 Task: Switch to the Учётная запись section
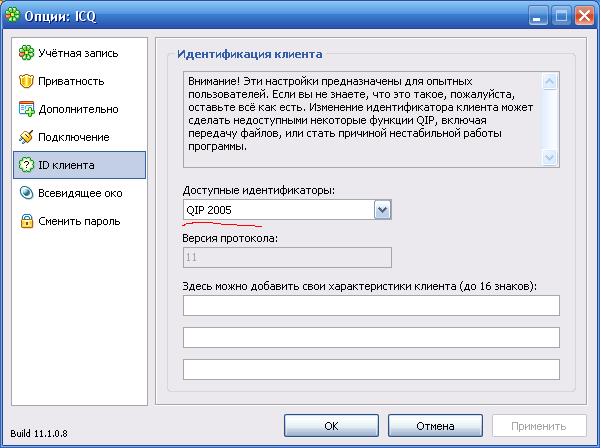[x=79, y=53]
